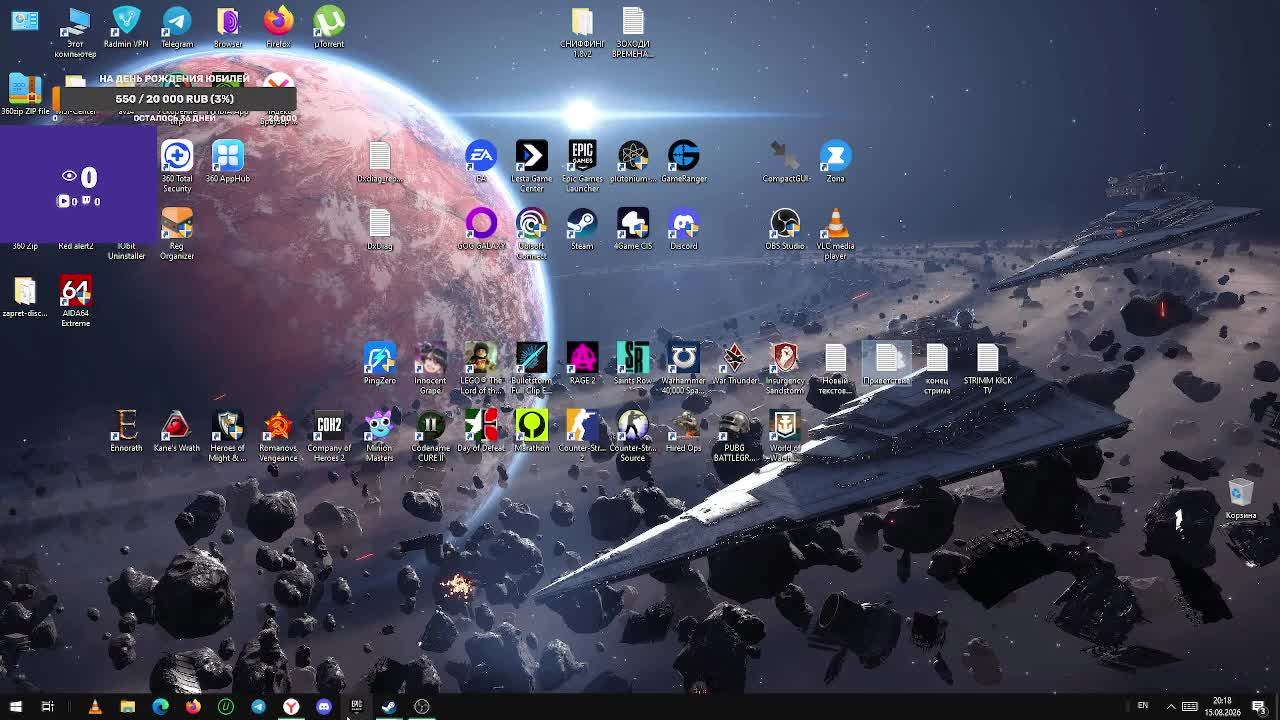Open Task View on the taskbar
Viewport: 1280px width, 720px height.
point(47,707)
